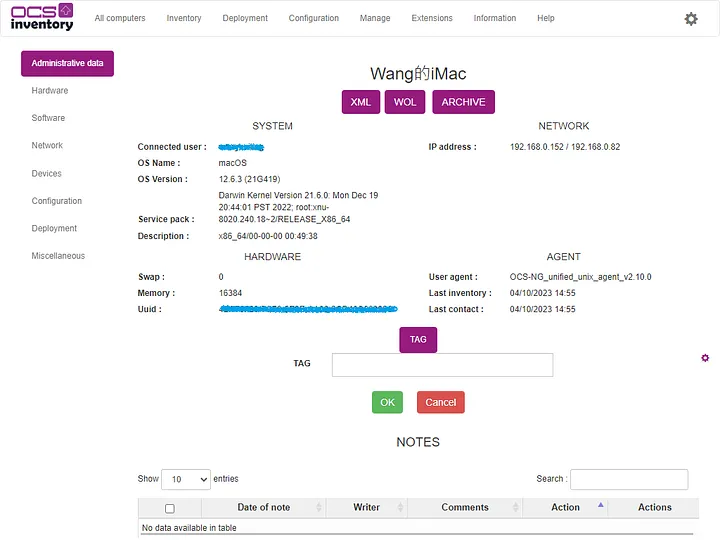Click 'No data available in table' row

(418, 528)
